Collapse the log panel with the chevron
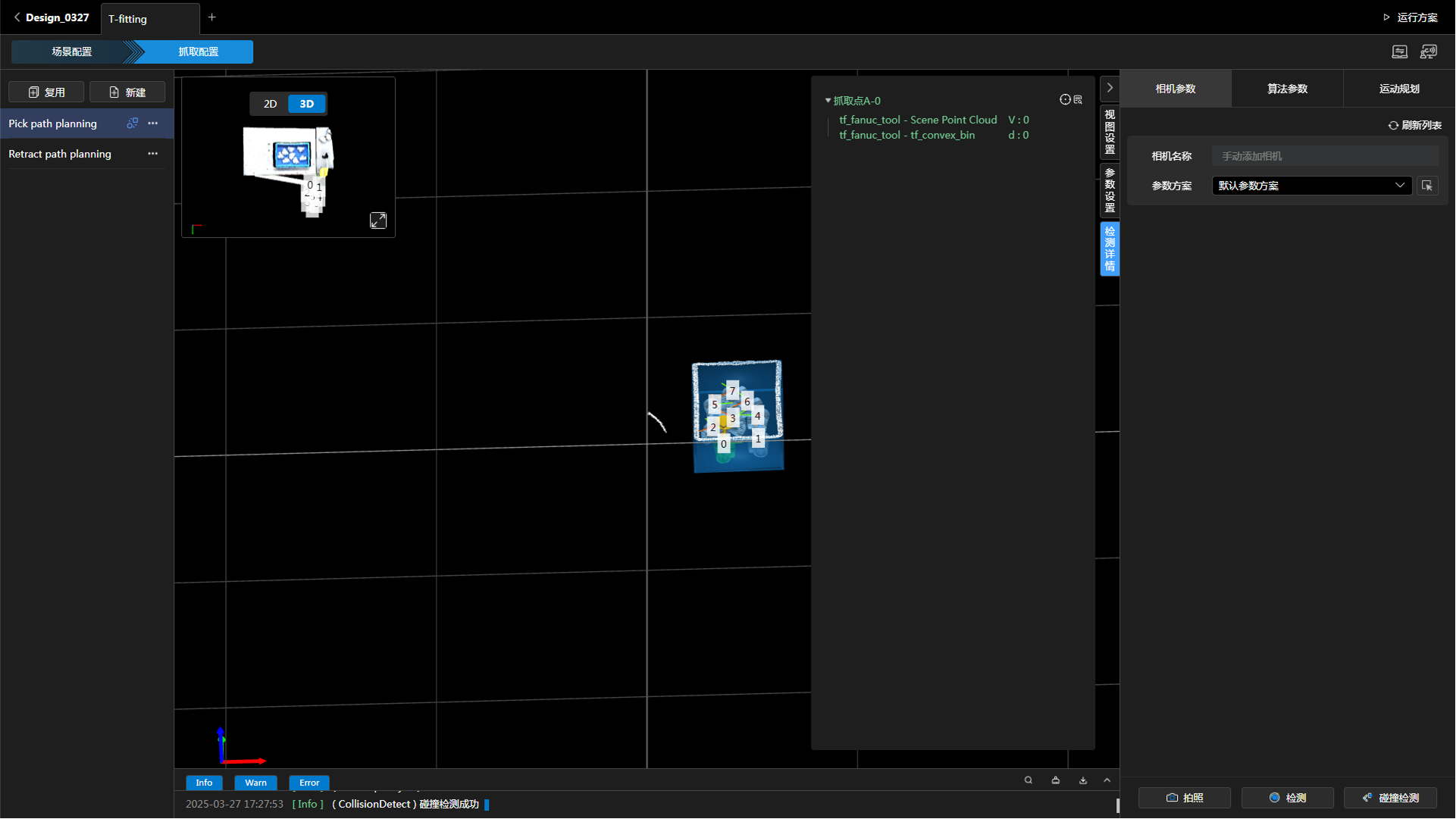 pyautogui.click(x=1107, y=780)
